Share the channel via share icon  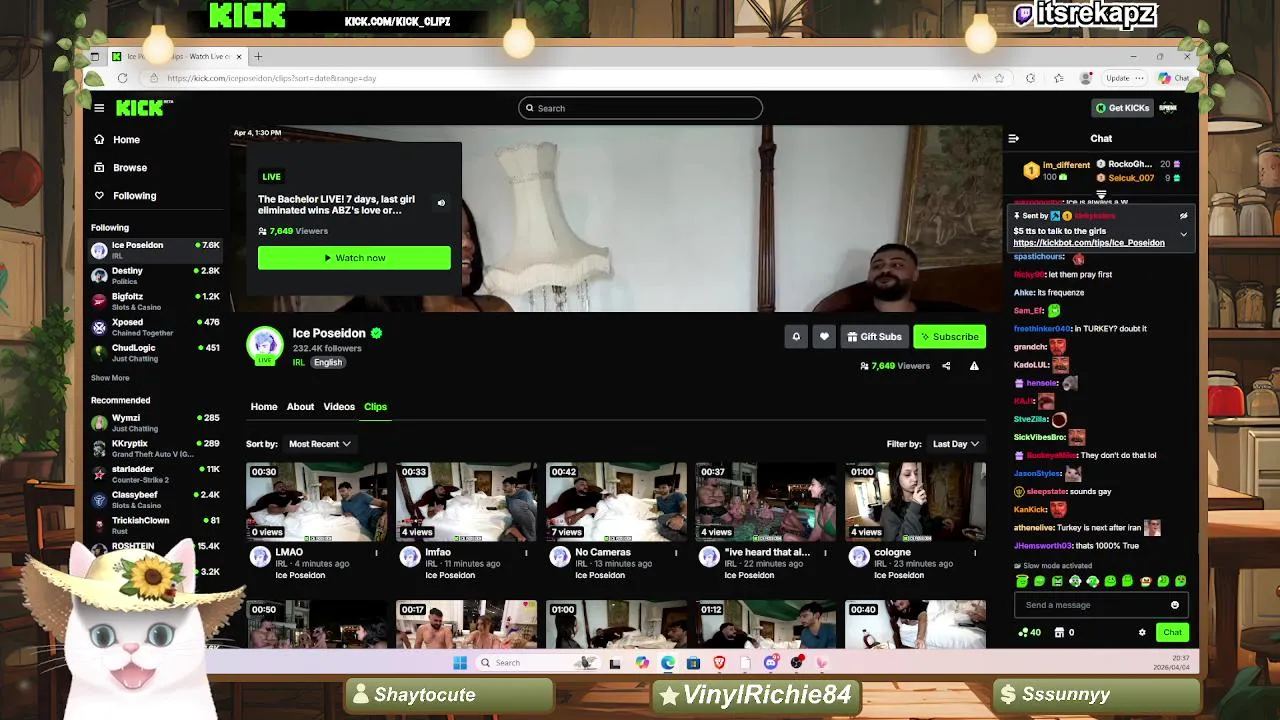pyautogui.click(x=946, y=366)
